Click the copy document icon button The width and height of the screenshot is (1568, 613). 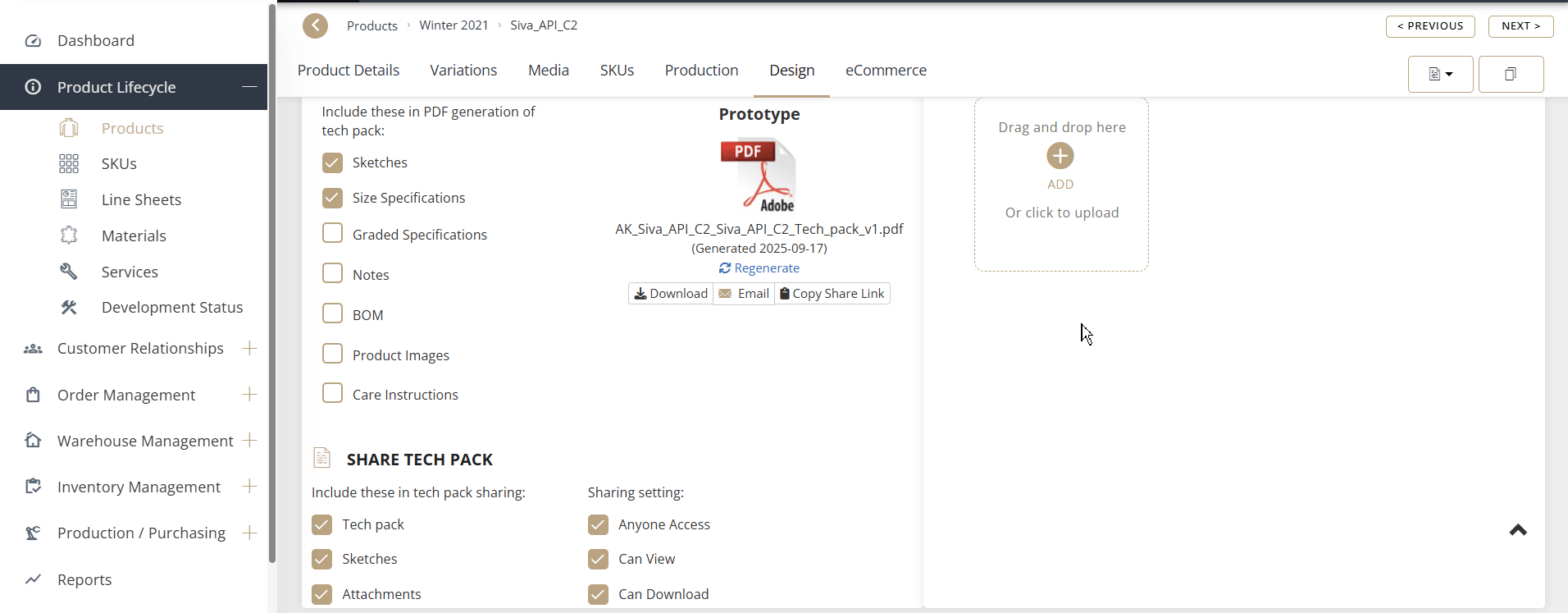point(1511,75)
